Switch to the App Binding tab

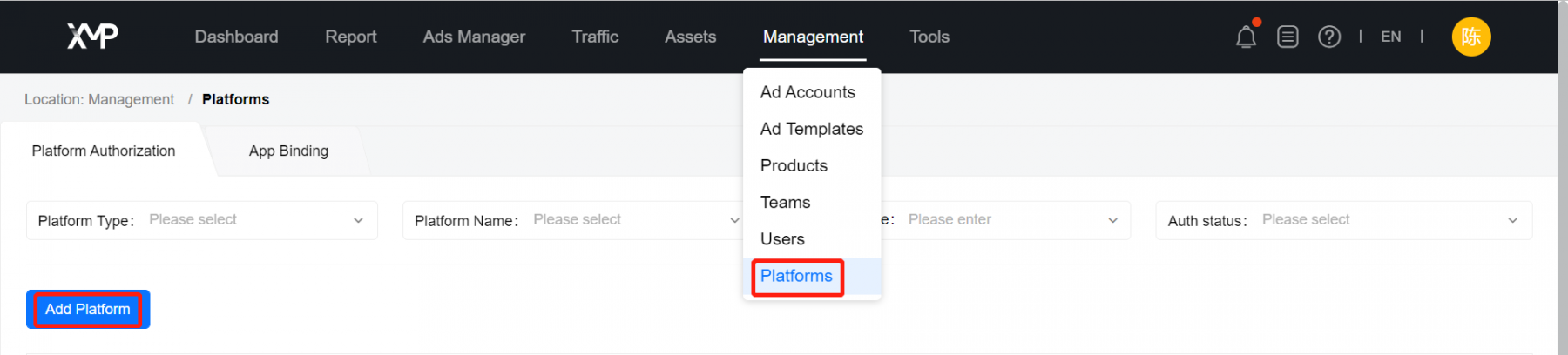[x=288, y=151]
